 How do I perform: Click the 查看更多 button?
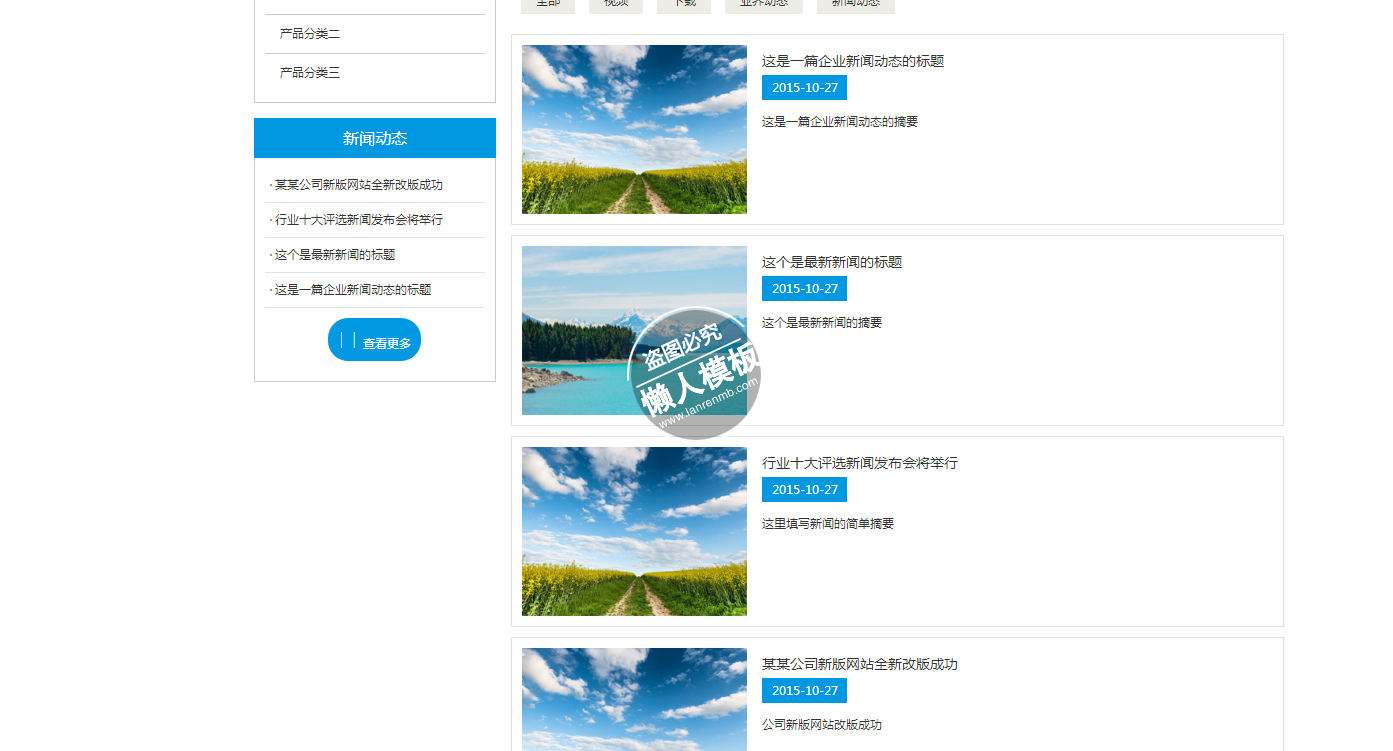tap(374, 340)
